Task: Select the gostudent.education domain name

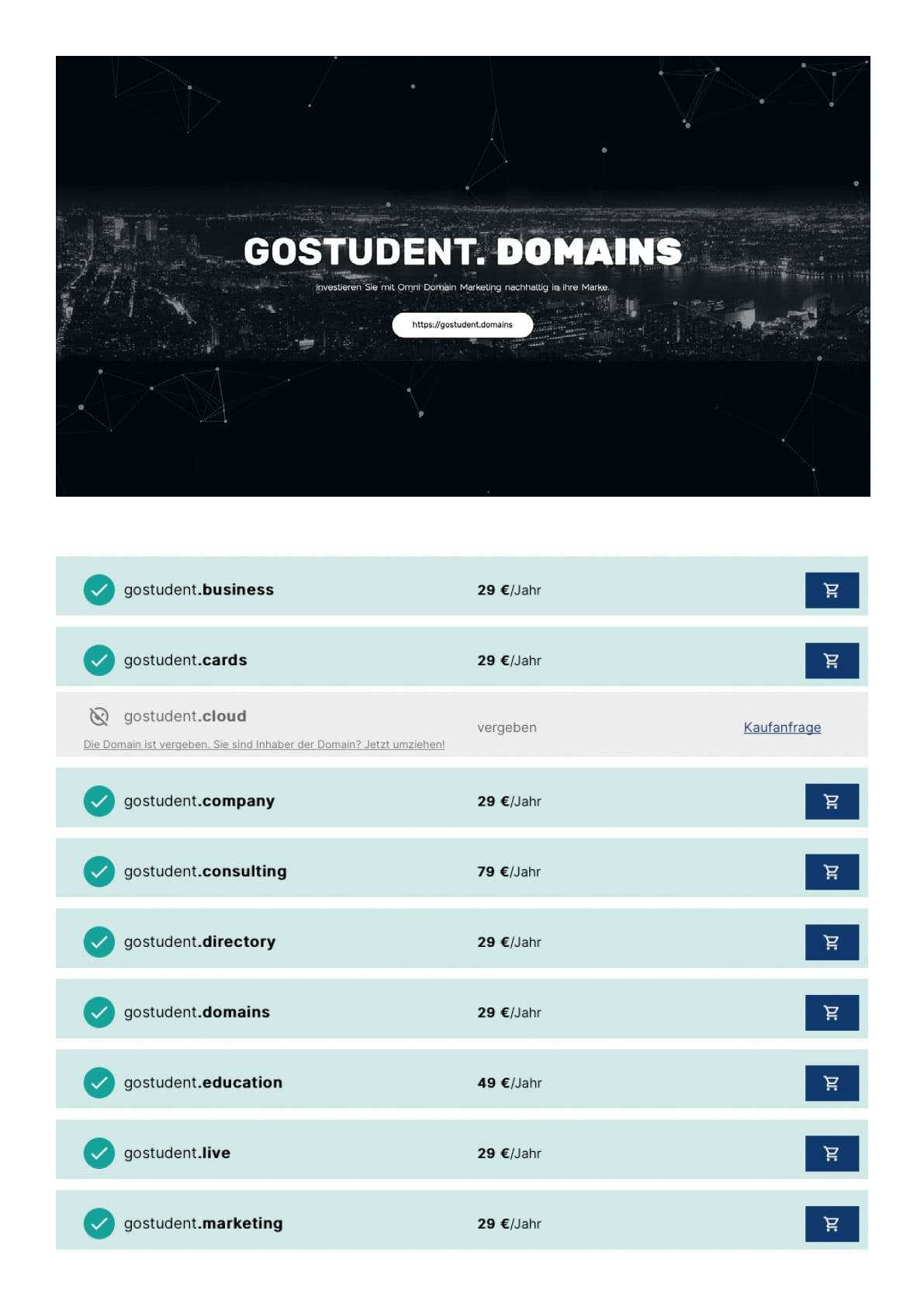Action: (x=203, y=1083)
